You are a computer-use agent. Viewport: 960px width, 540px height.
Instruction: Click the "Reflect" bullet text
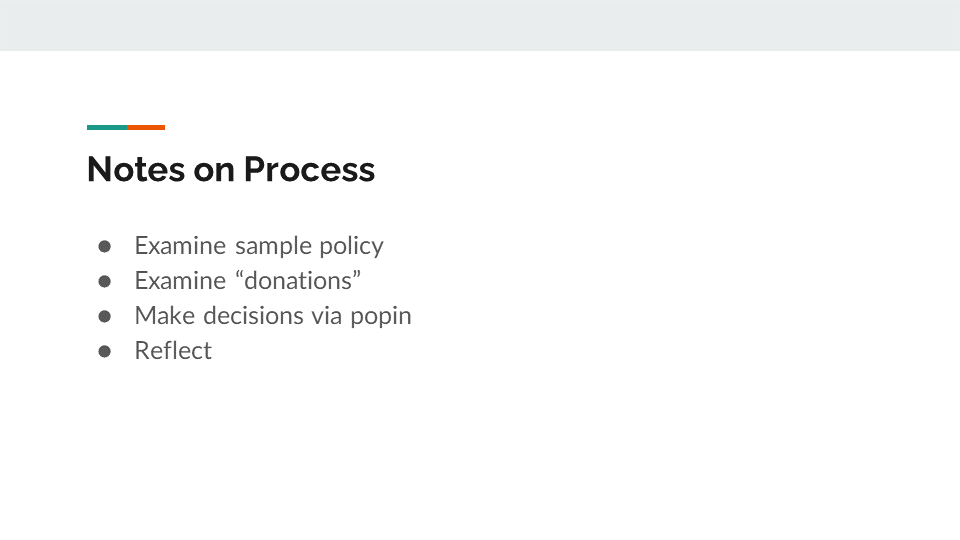(173, 351)
